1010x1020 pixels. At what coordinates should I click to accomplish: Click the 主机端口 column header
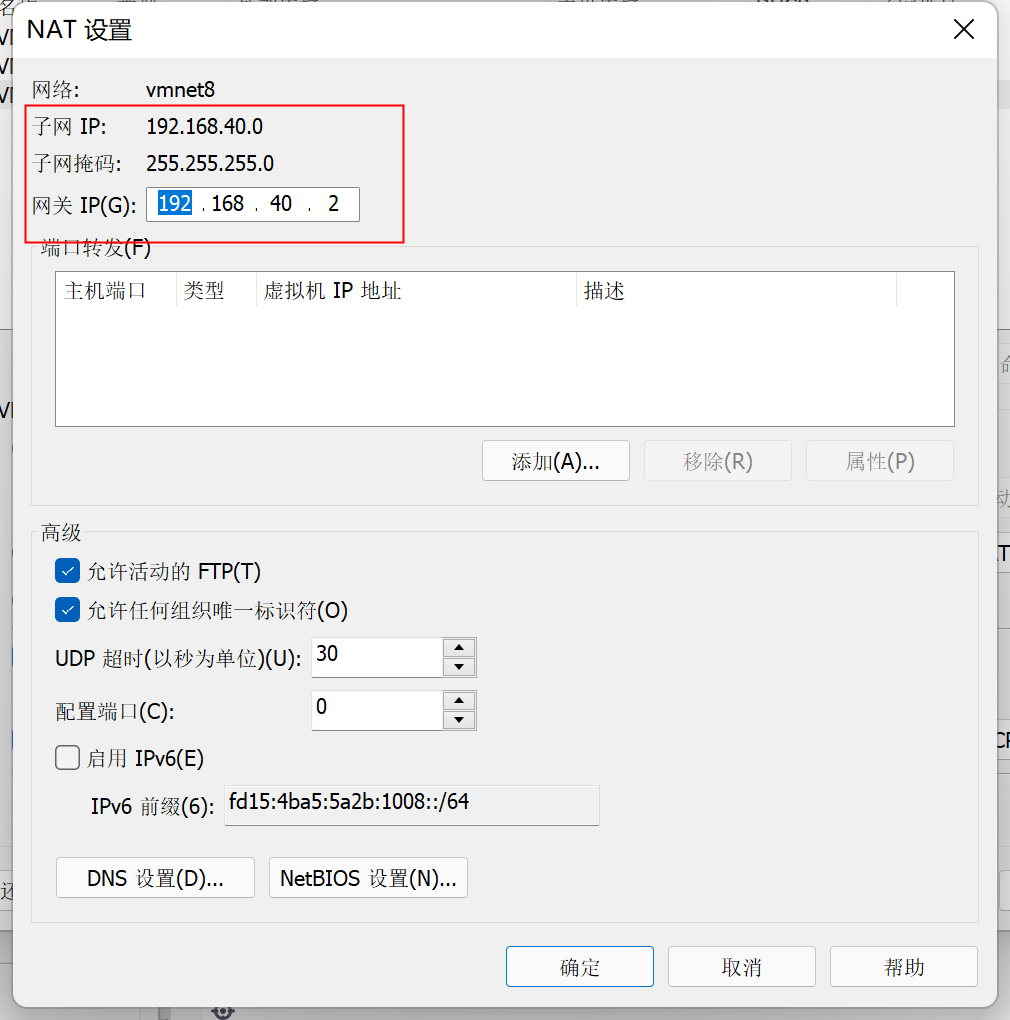(116, 290)
